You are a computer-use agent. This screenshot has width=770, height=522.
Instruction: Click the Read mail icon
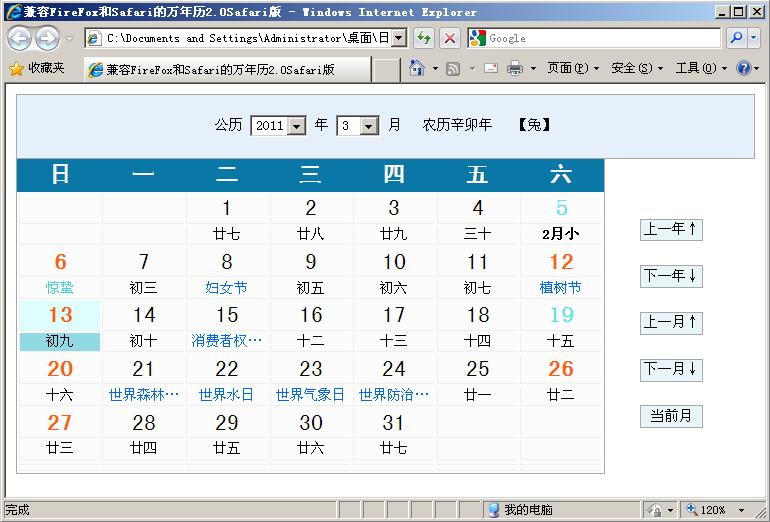pyautogui.click(x=491, y=68)
